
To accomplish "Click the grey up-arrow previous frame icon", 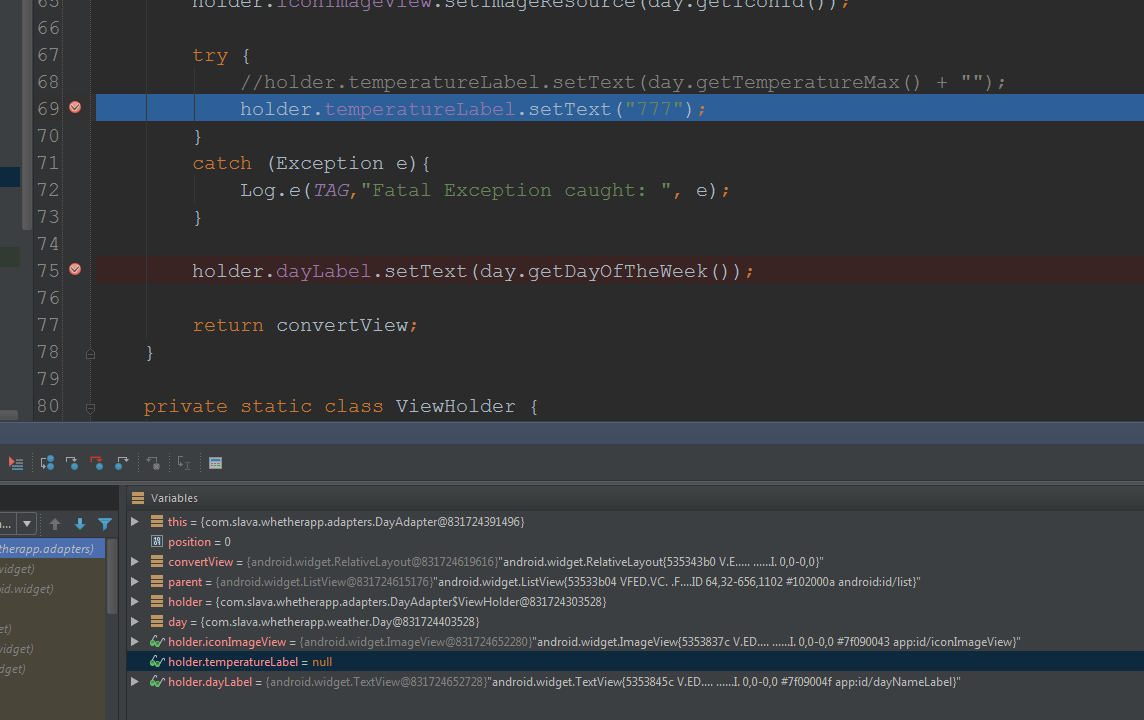I will tap(55, 524).
